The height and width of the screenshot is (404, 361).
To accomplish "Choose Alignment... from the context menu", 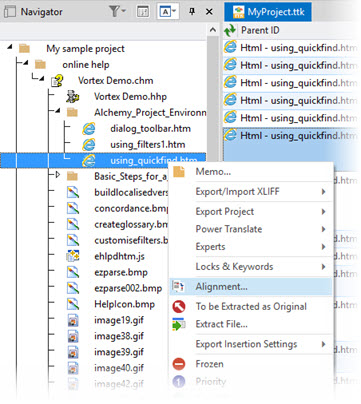I will click(x=251, y=287).
